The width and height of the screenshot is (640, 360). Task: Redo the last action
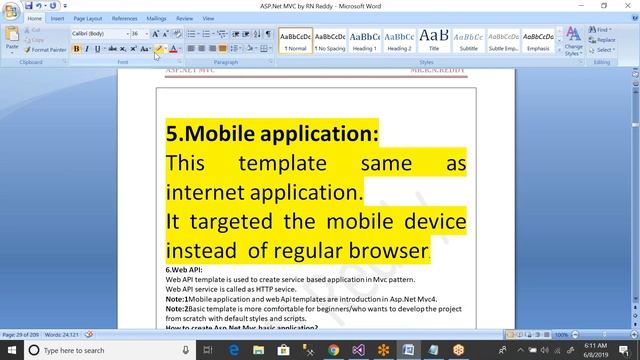[53, 6]
